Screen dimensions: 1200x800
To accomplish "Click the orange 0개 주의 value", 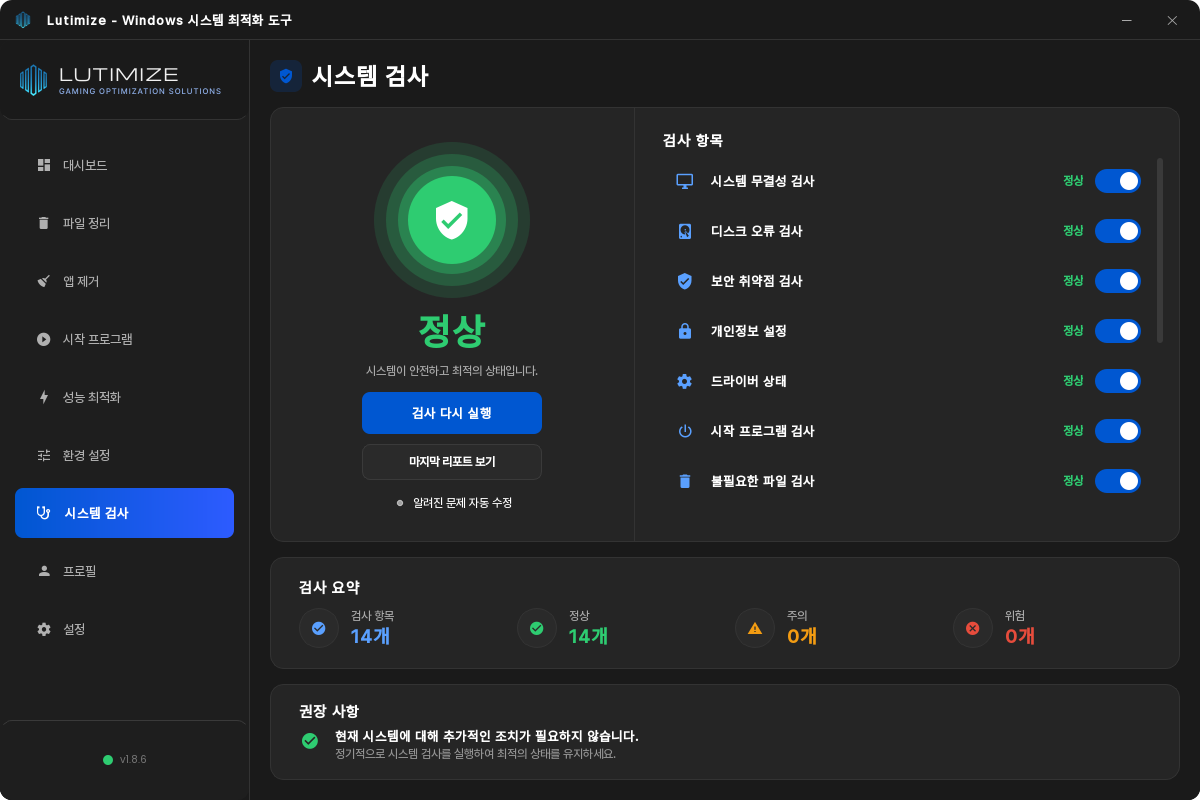I will click(802, 636).
